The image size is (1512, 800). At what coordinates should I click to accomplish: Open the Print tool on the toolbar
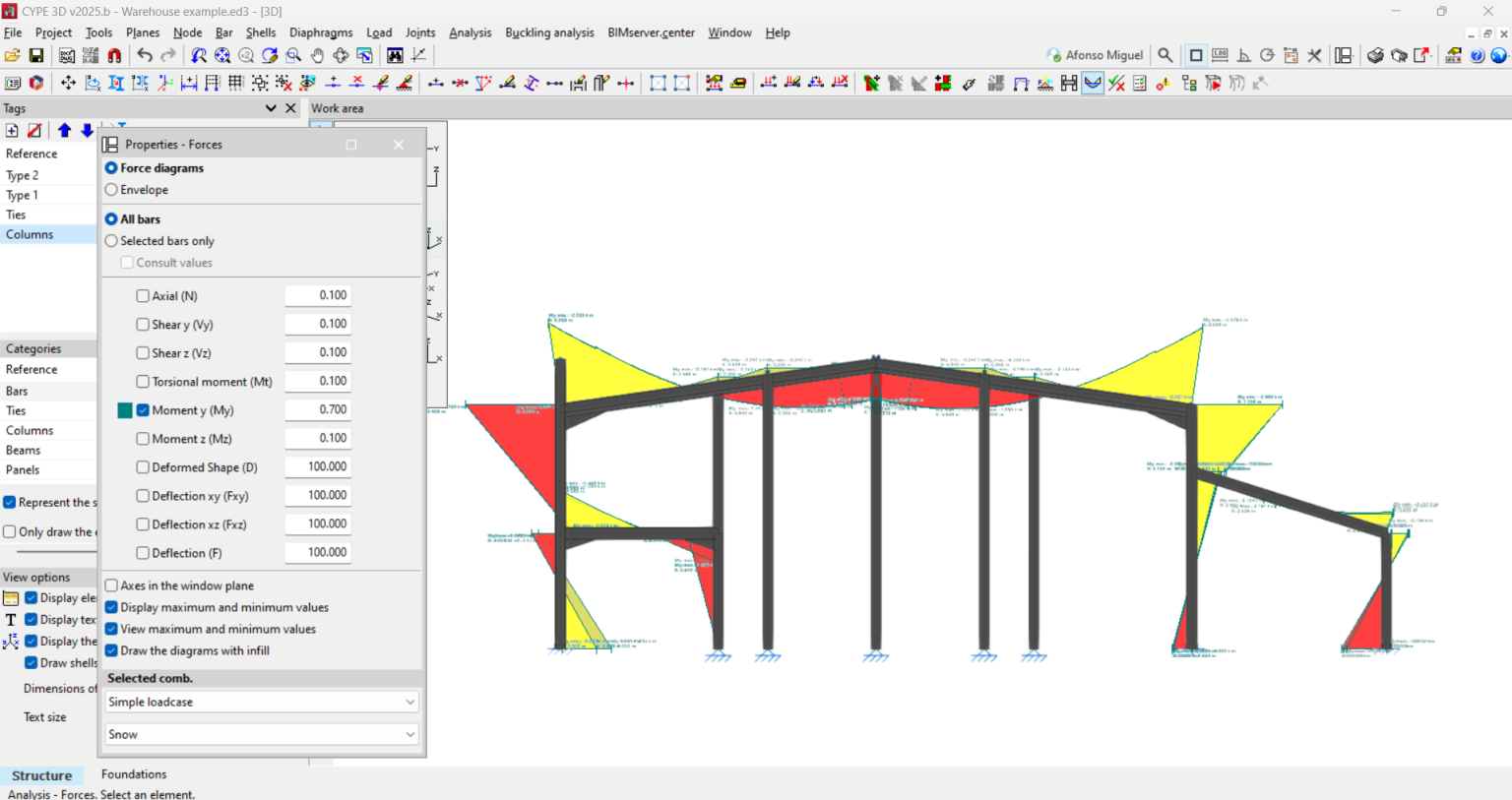click(1375, 55)
